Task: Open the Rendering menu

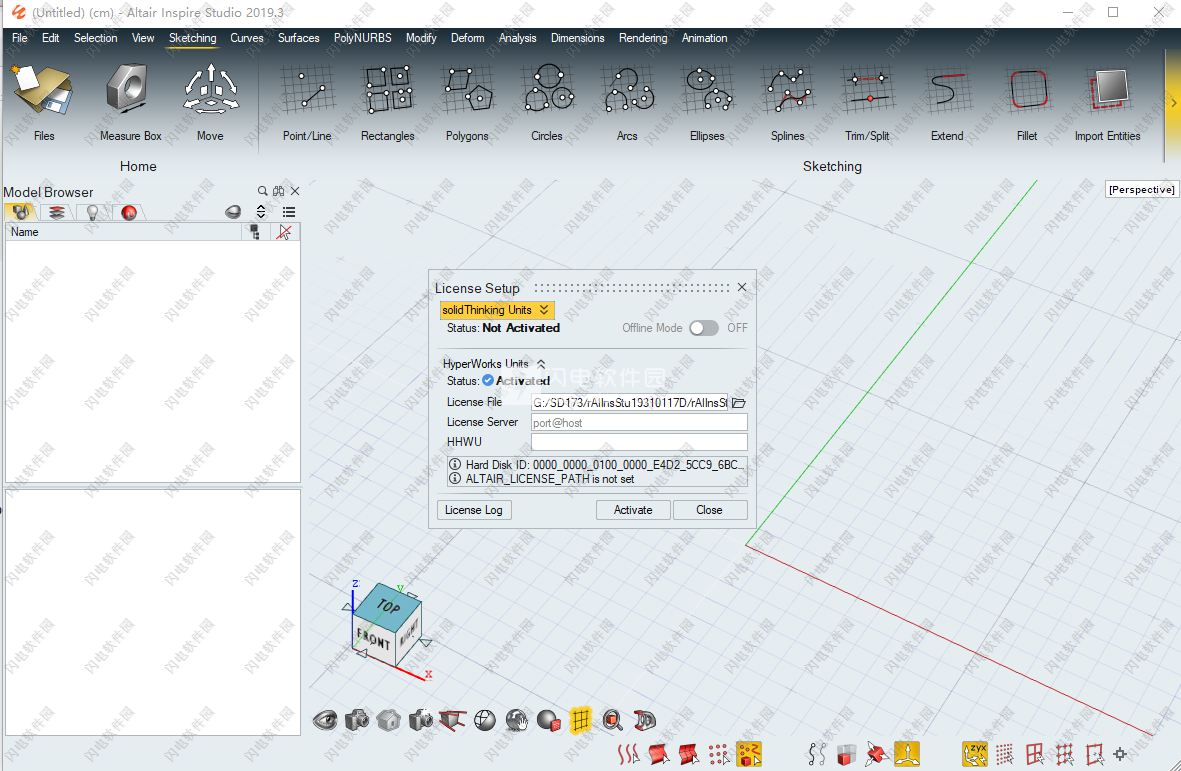Action: coord(643,38)
